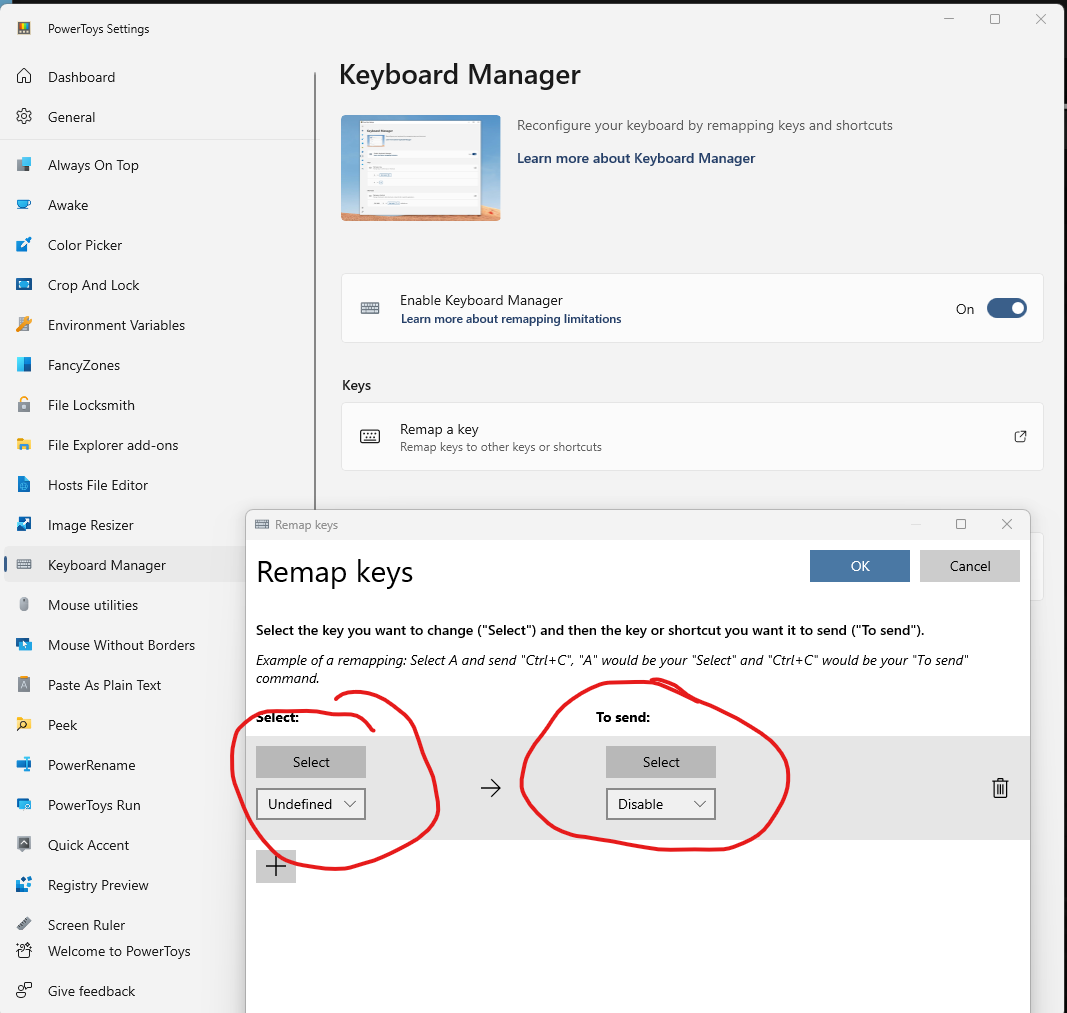Click the Dashboard home icon
The image size is (1067, 1013).
pyautogui.click(x=24, y=76)
